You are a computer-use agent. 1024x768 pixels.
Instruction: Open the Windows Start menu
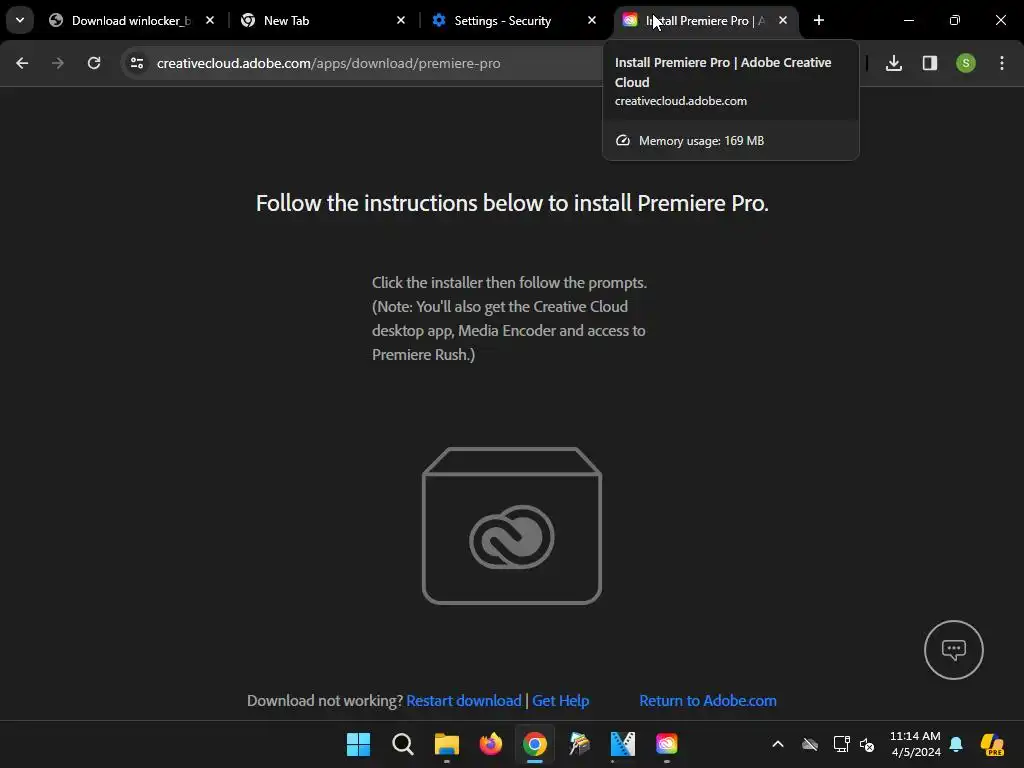(358, 744)
